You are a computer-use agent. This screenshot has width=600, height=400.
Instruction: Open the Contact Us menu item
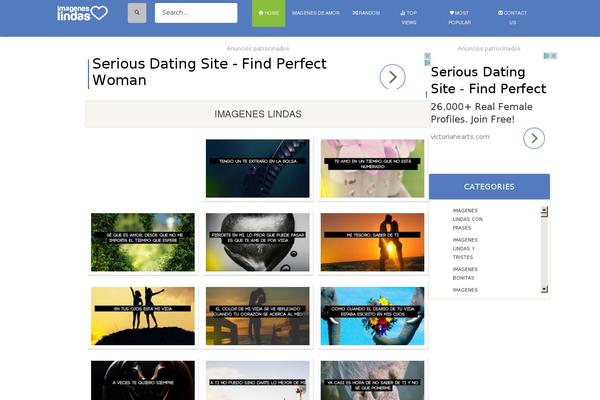[512, 18]
